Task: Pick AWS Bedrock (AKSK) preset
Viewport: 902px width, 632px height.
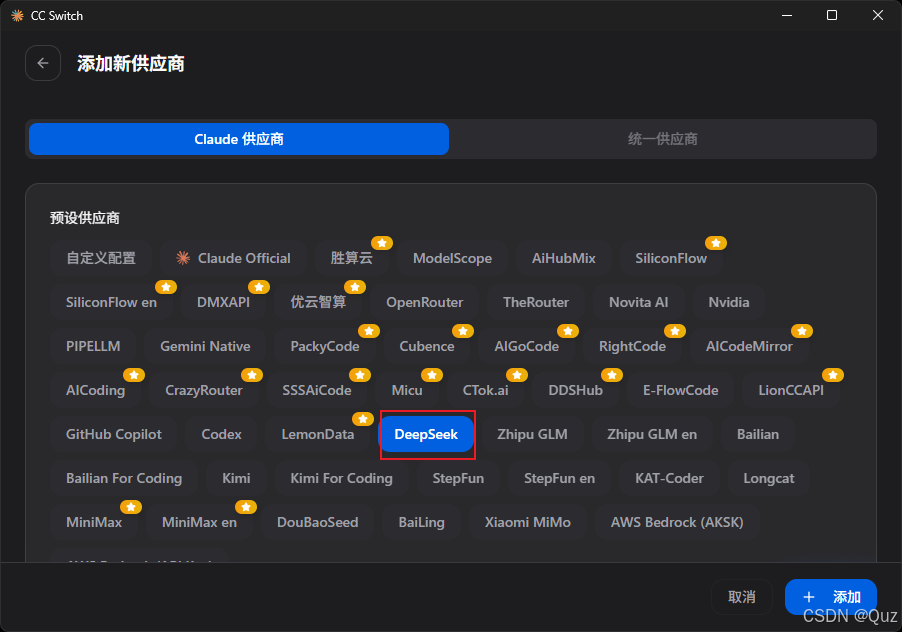Action: tap(677, 523)
